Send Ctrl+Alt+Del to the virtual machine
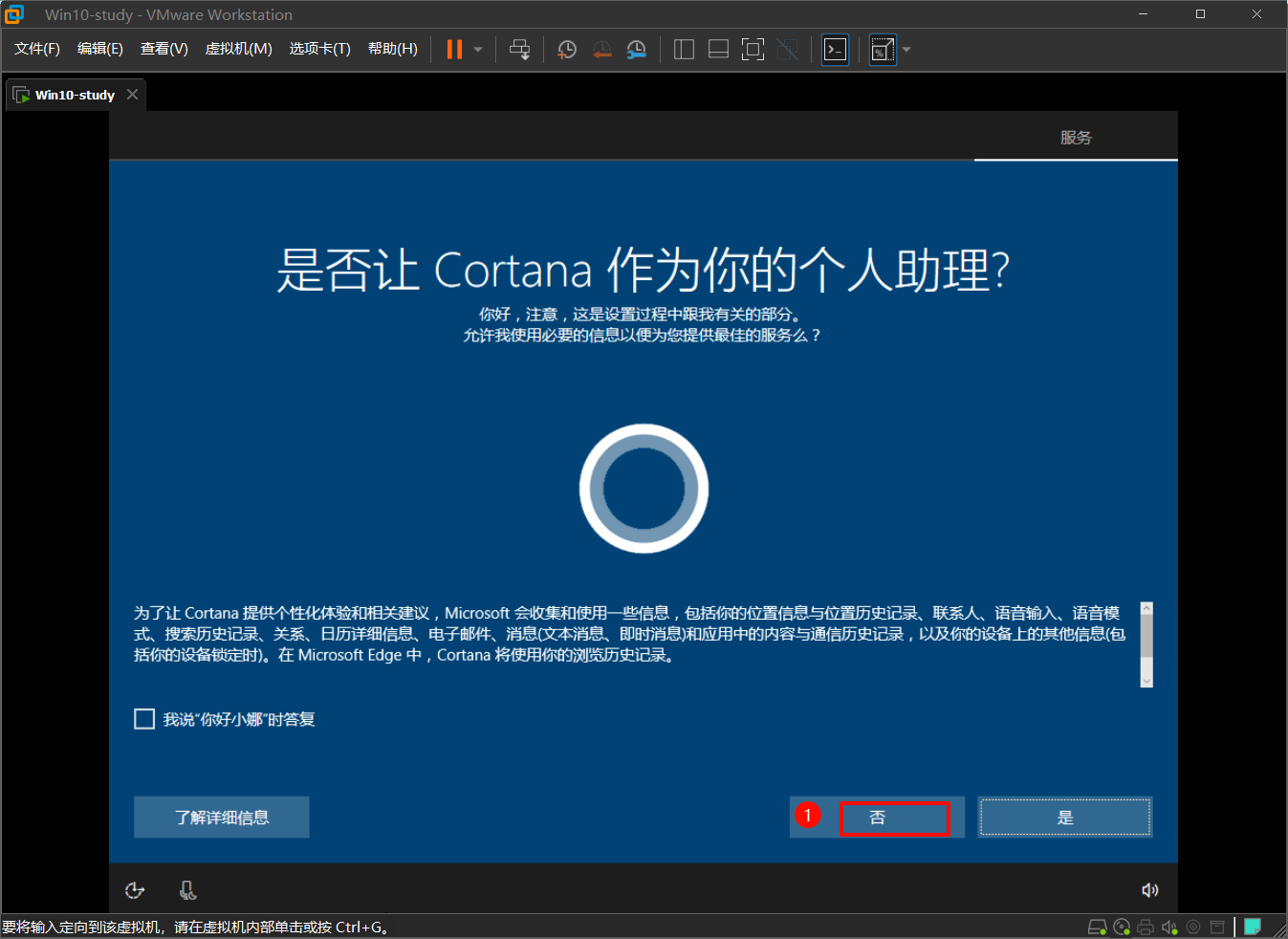The image size is (1288, 939). click(519, 49)
